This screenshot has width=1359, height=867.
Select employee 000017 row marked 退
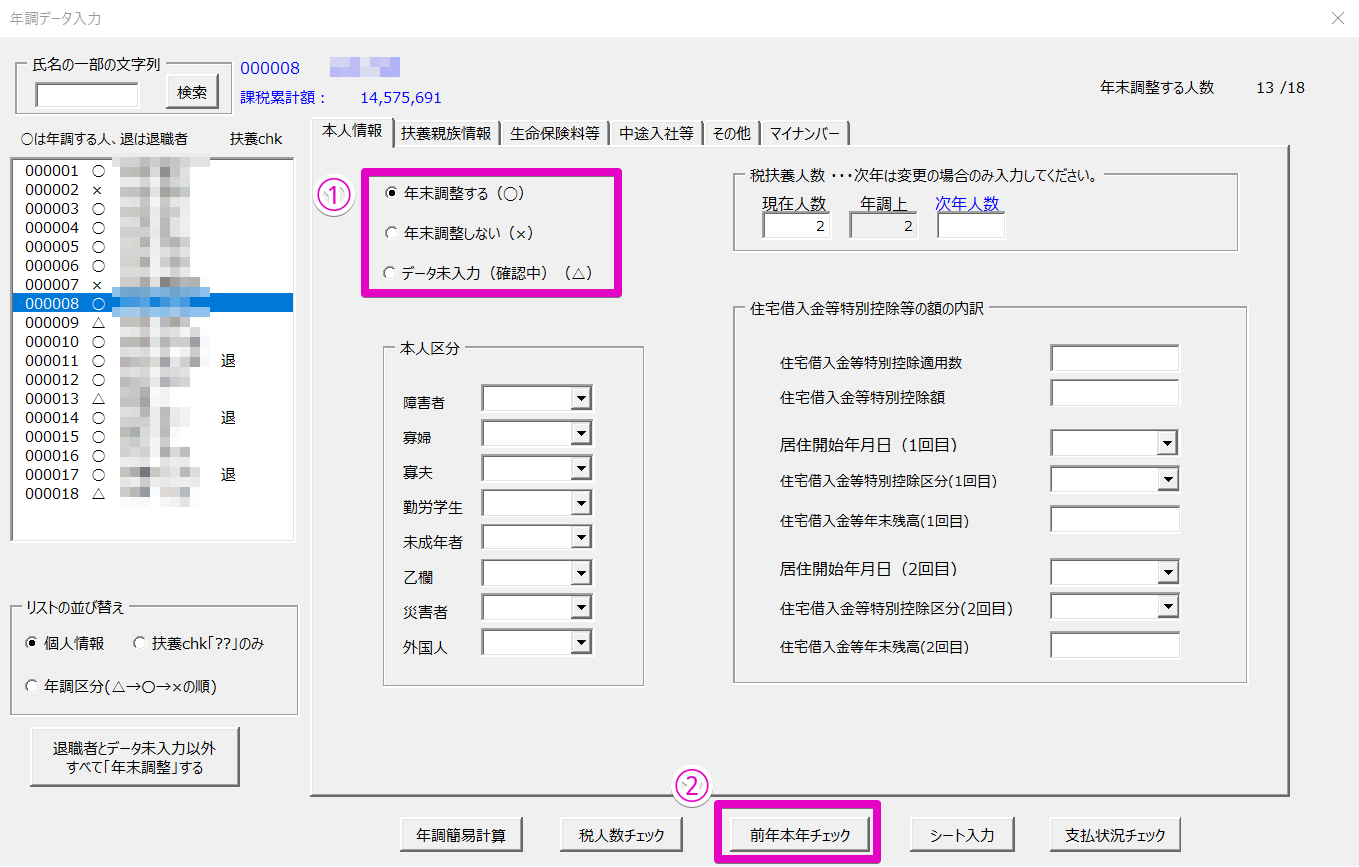point(153,475)
